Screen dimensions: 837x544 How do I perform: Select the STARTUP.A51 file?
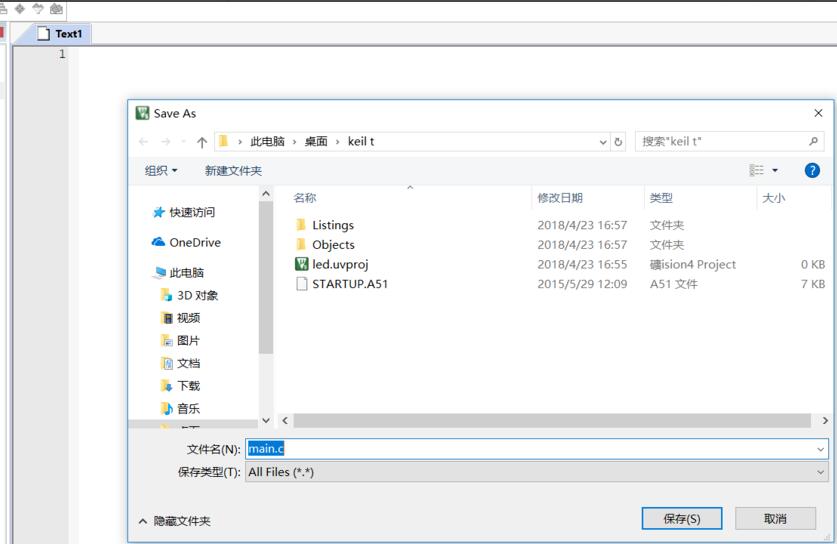point(349,284)
